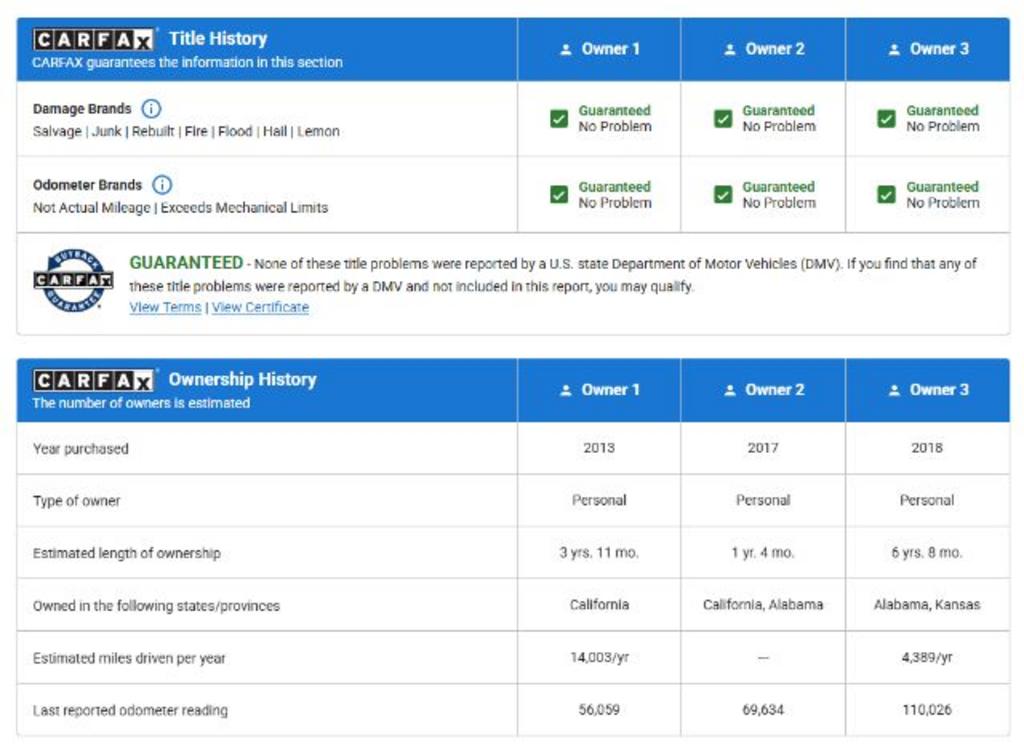The image size is (1024, 750).
Task: Click the 'Year purchased' row label
Action: [x=81, y=449]
